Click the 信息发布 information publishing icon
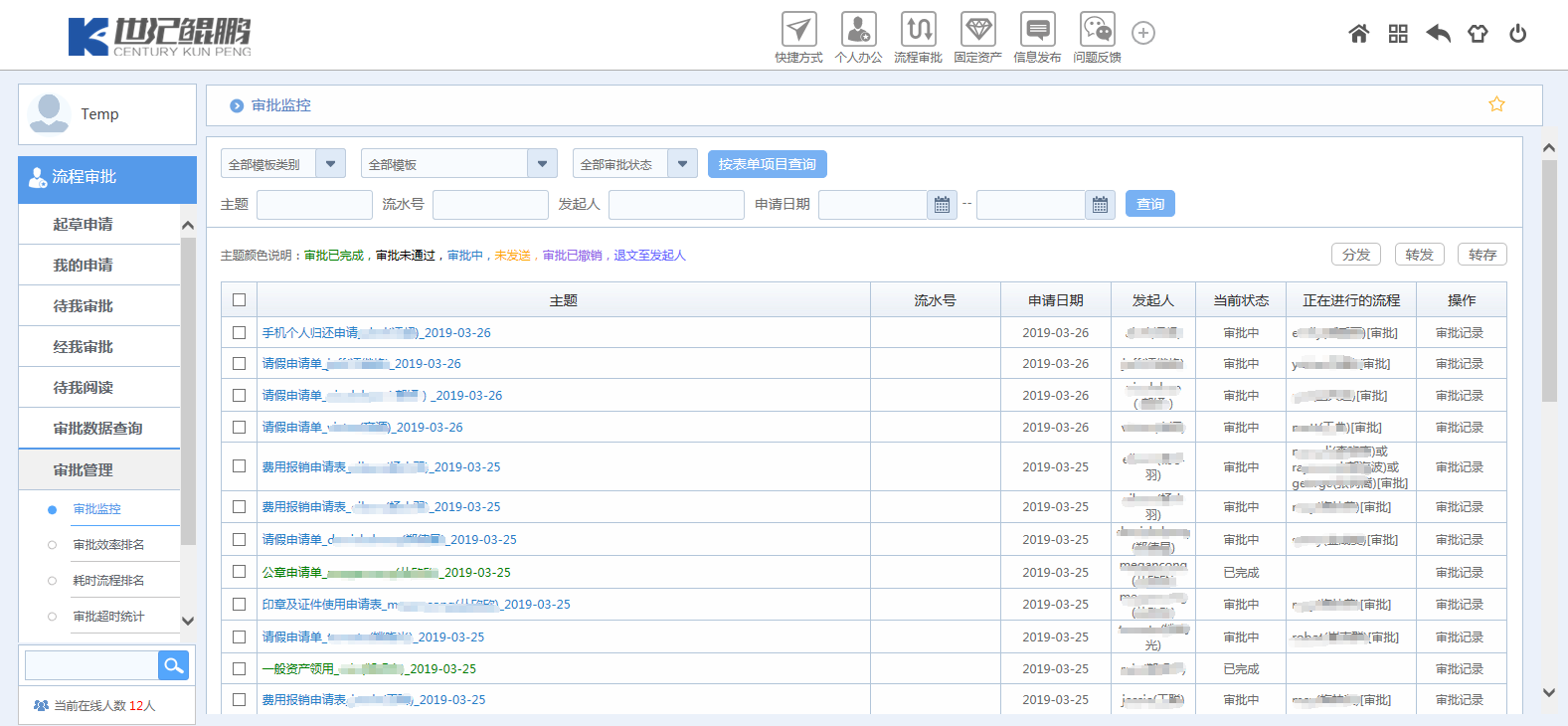 click(x=1037, y=30)
